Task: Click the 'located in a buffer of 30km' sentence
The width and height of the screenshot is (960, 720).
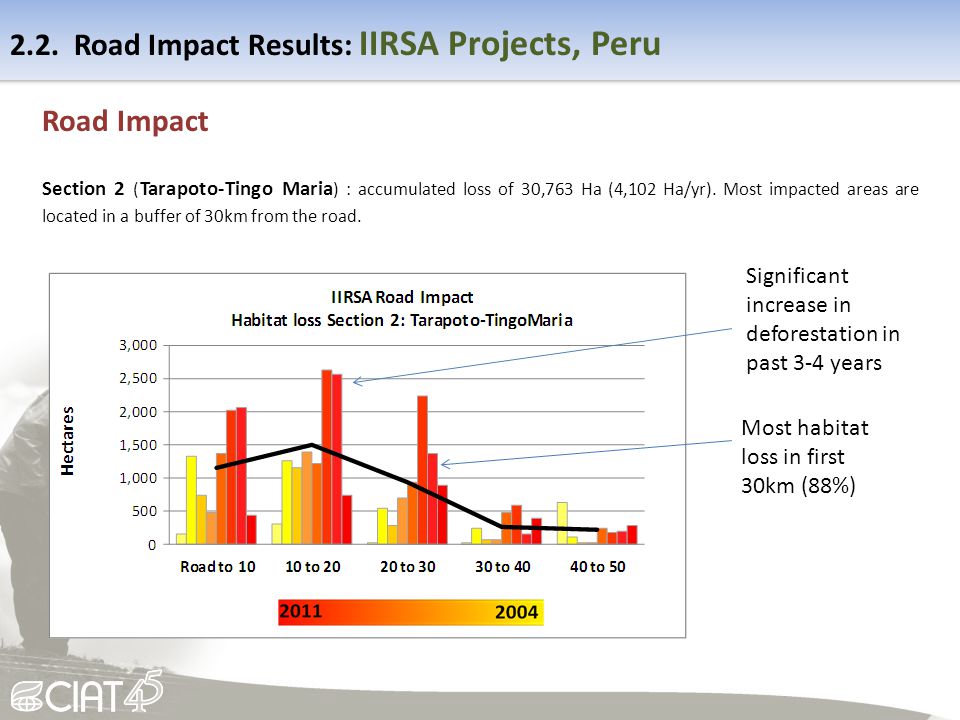Action: coord(201,216)
